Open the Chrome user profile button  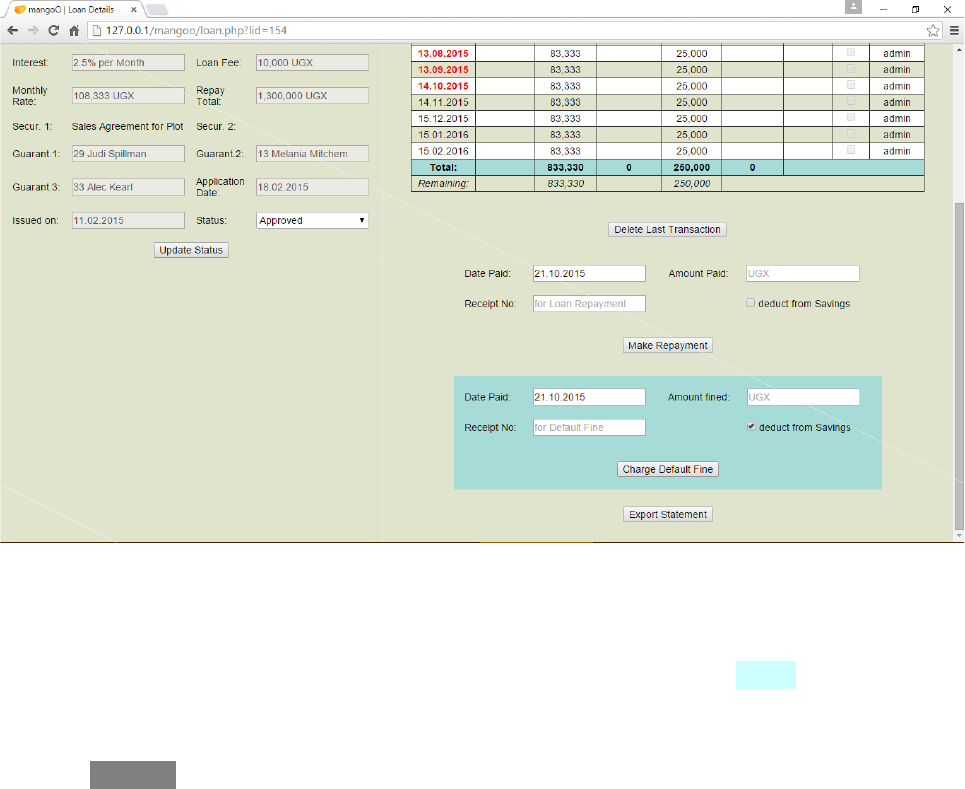[x=853, y=7]
